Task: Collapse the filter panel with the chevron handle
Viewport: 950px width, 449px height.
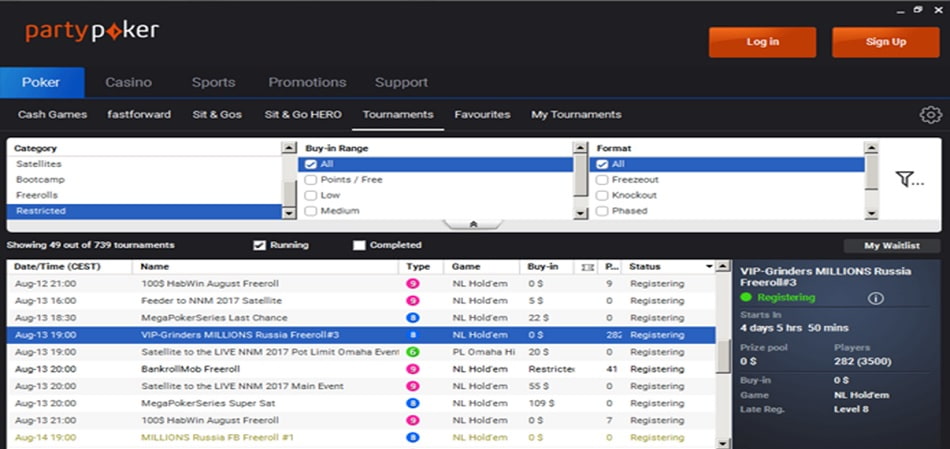Action: pyautogui.click(x=473, y=224)
